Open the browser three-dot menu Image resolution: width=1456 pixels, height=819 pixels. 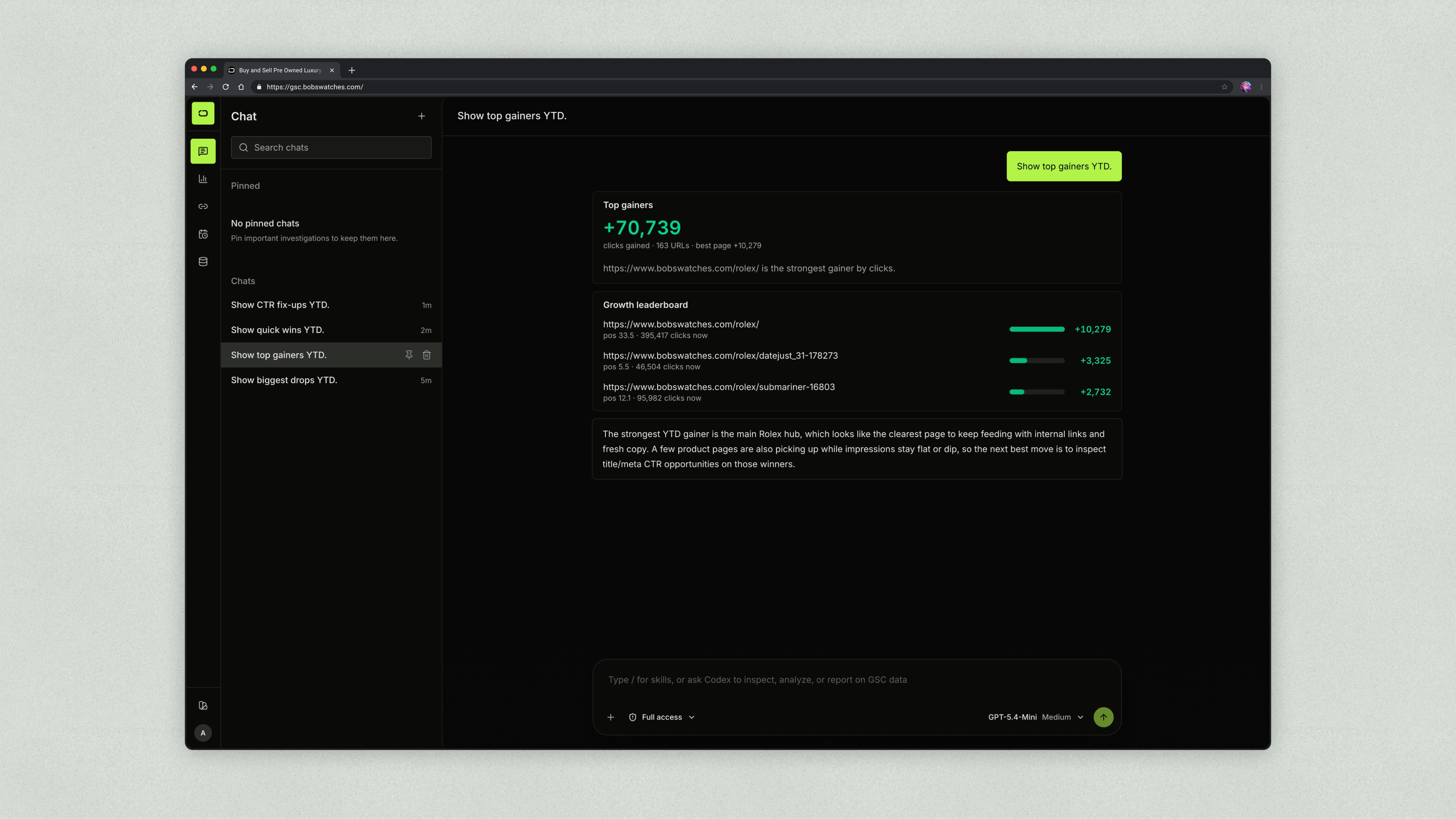(1261, 87)
